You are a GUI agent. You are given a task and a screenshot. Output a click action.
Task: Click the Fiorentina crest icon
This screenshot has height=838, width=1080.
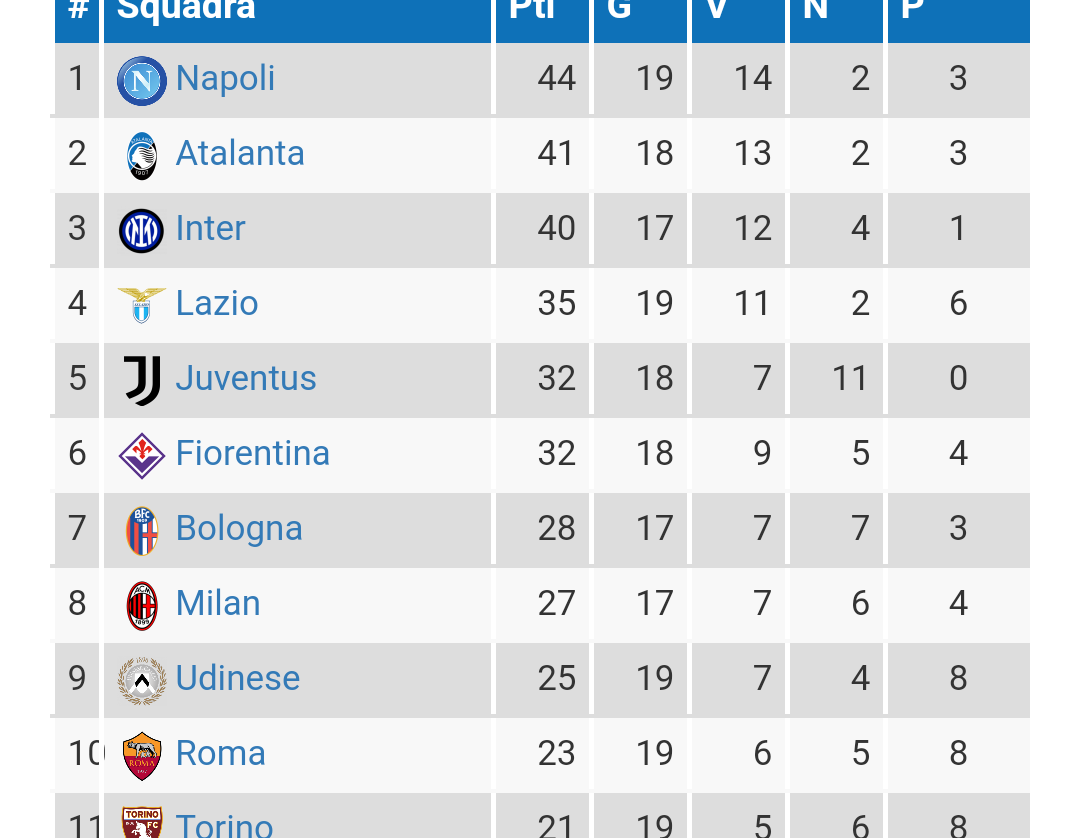[142, 455]
